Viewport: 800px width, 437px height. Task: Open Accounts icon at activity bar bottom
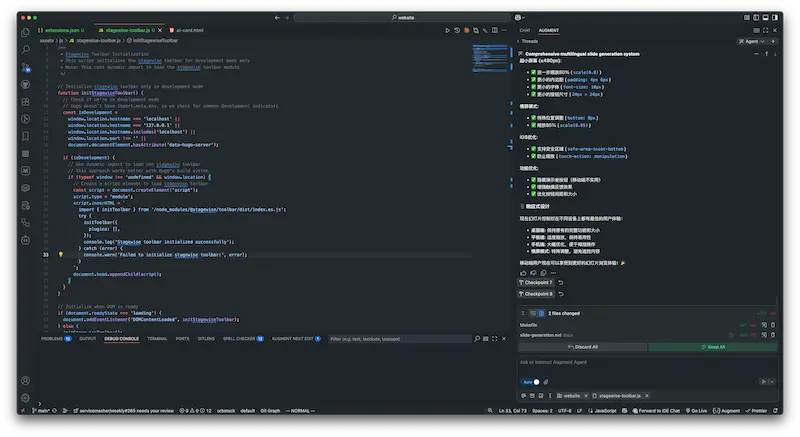tap(26, 380)
